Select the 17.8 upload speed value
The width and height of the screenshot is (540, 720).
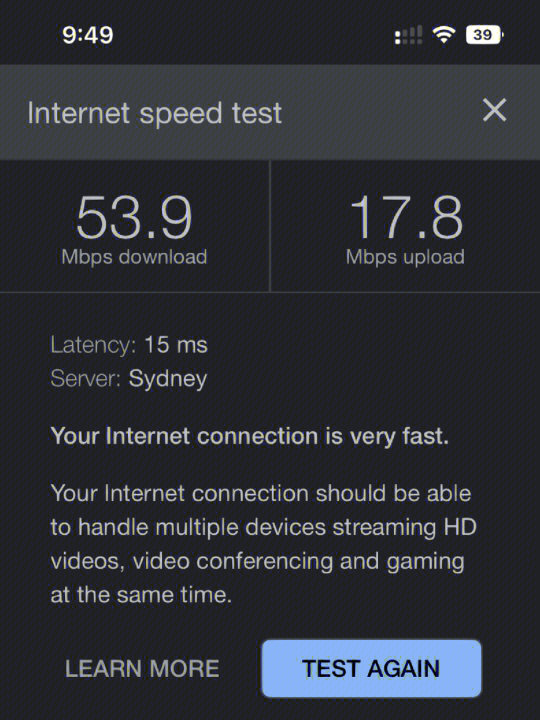click(405, 217)
